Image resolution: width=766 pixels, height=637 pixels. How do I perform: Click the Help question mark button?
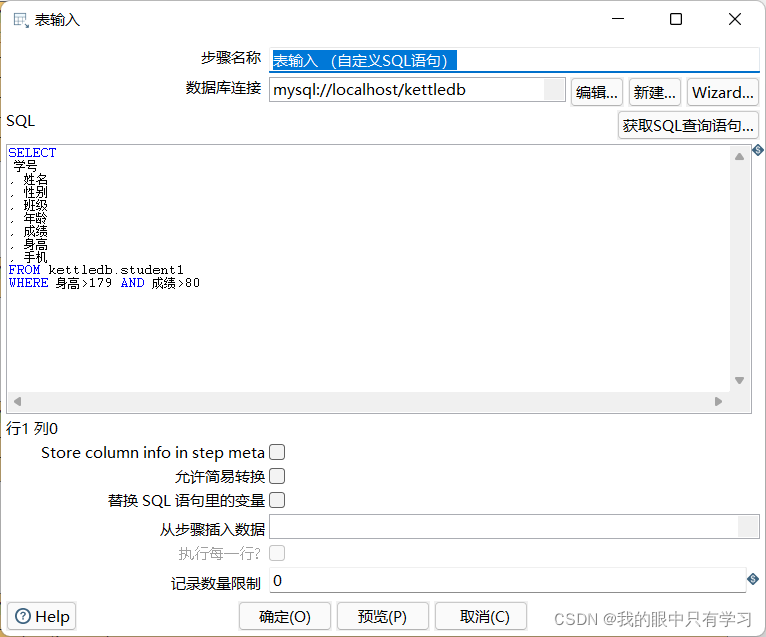tap(42, 616)
